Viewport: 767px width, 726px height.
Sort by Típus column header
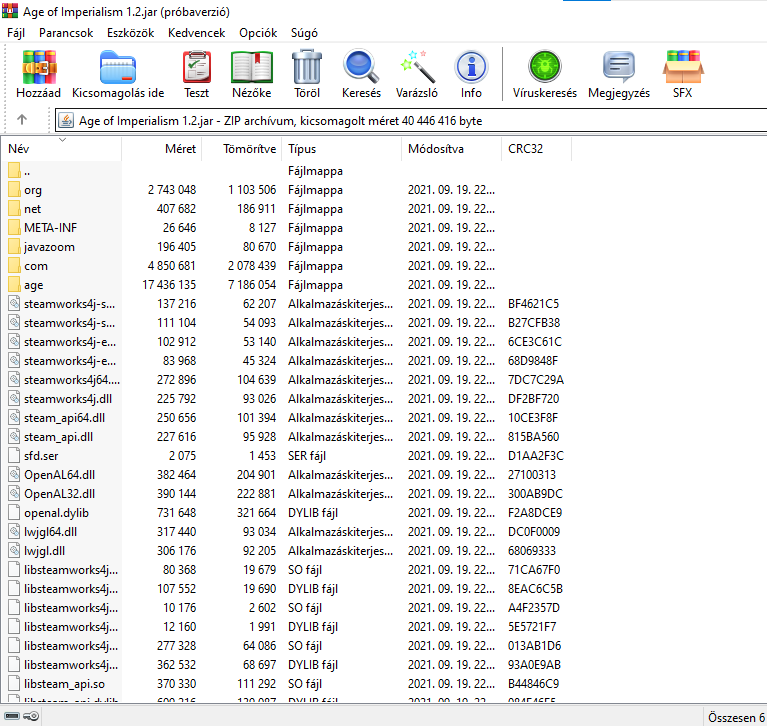(x=341, y=149)
